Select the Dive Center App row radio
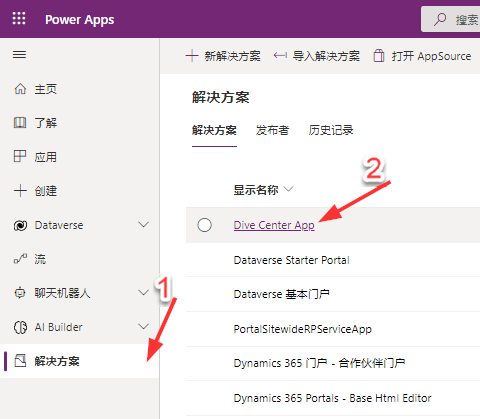This screenshot has width=480, height=419. [204, 225]
